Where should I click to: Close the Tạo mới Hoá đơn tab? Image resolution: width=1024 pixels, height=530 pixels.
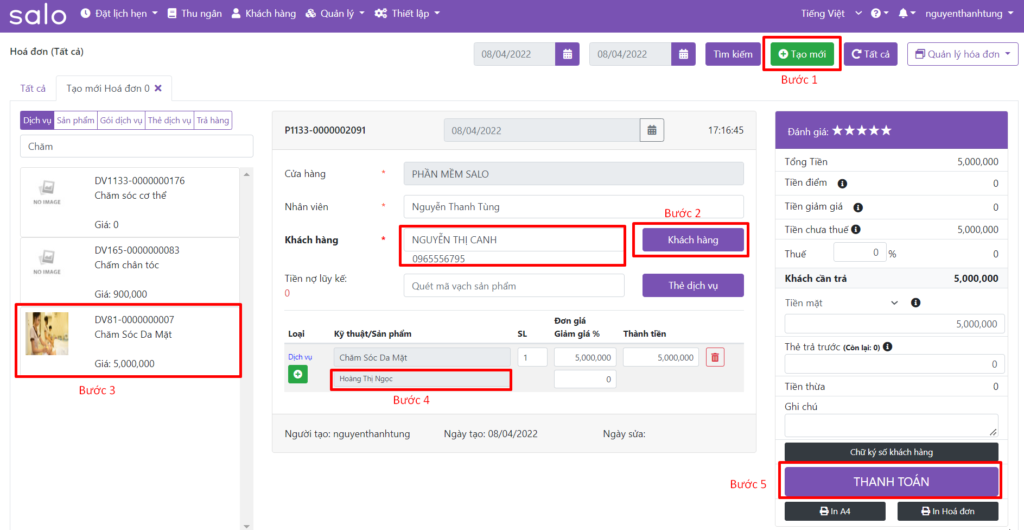[x=158, y=88]
